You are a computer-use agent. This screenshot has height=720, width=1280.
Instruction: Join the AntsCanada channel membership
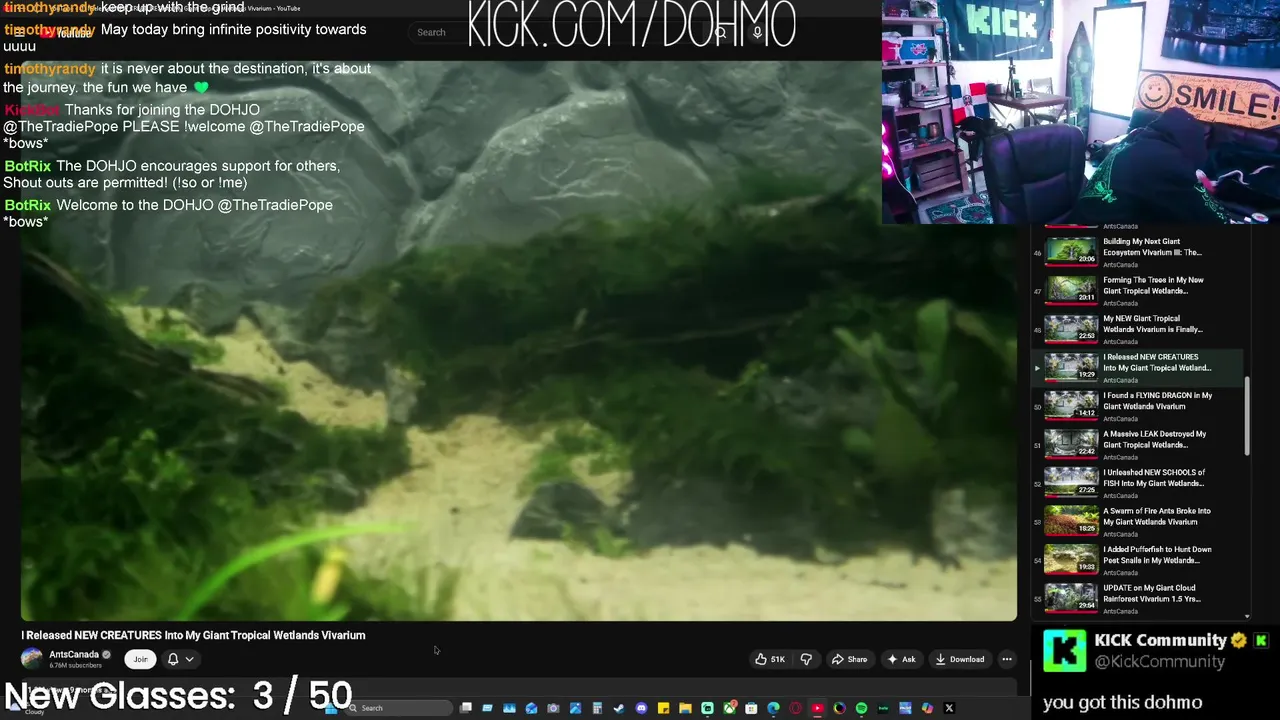(140, 659)
